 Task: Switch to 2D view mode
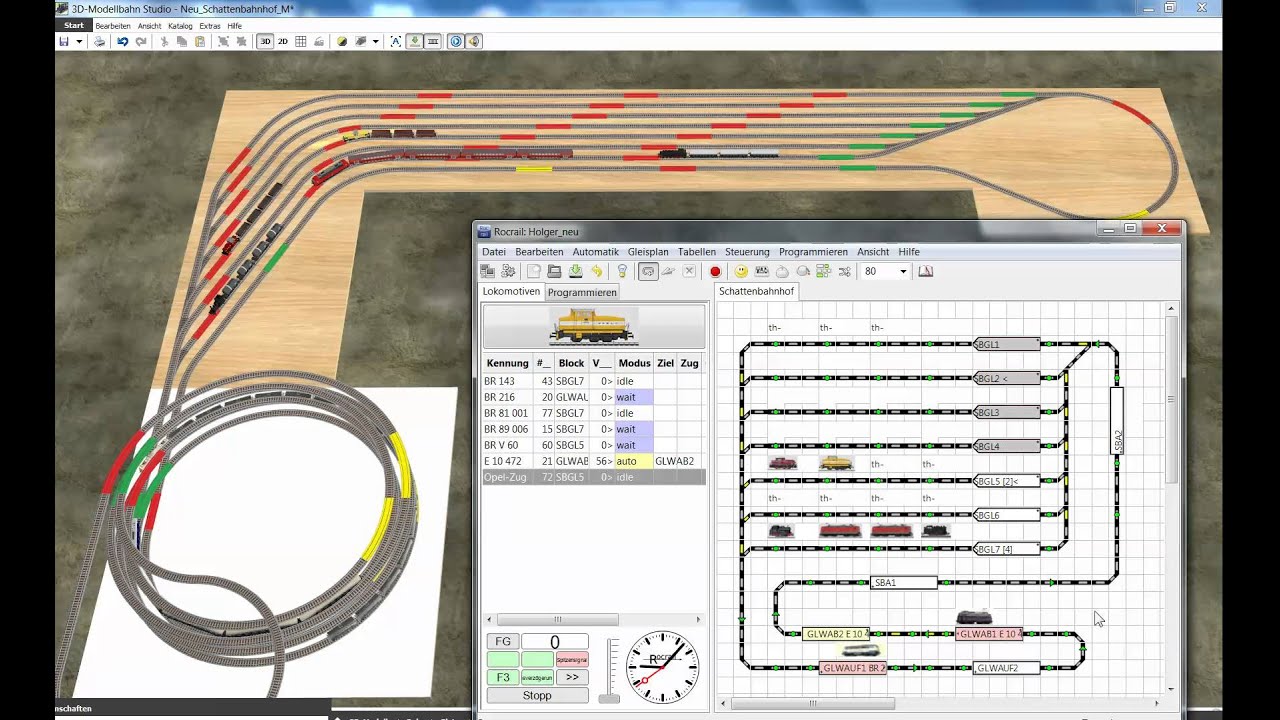click(283, 42)
